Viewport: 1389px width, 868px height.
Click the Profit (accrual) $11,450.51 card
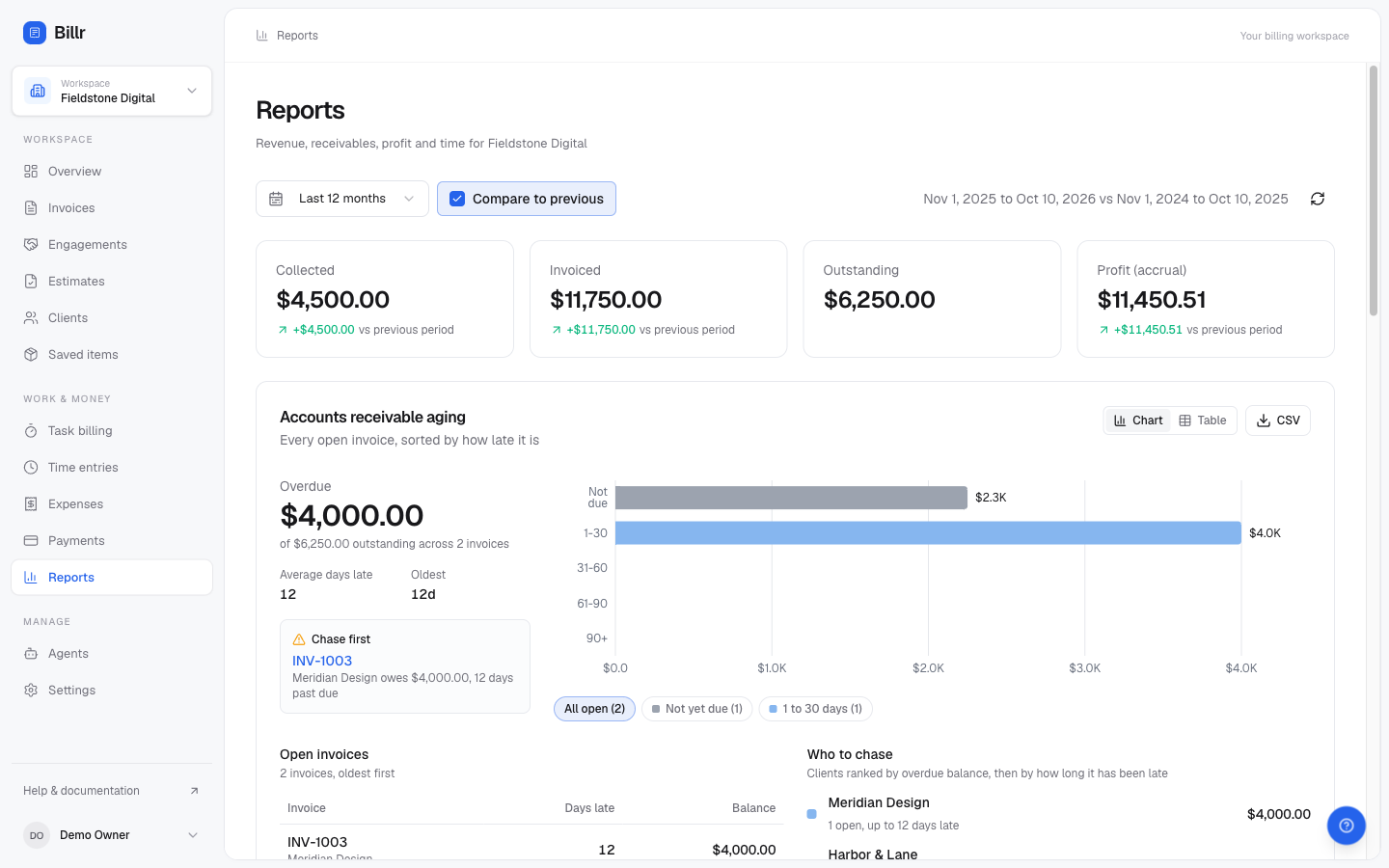point(1206,299)
